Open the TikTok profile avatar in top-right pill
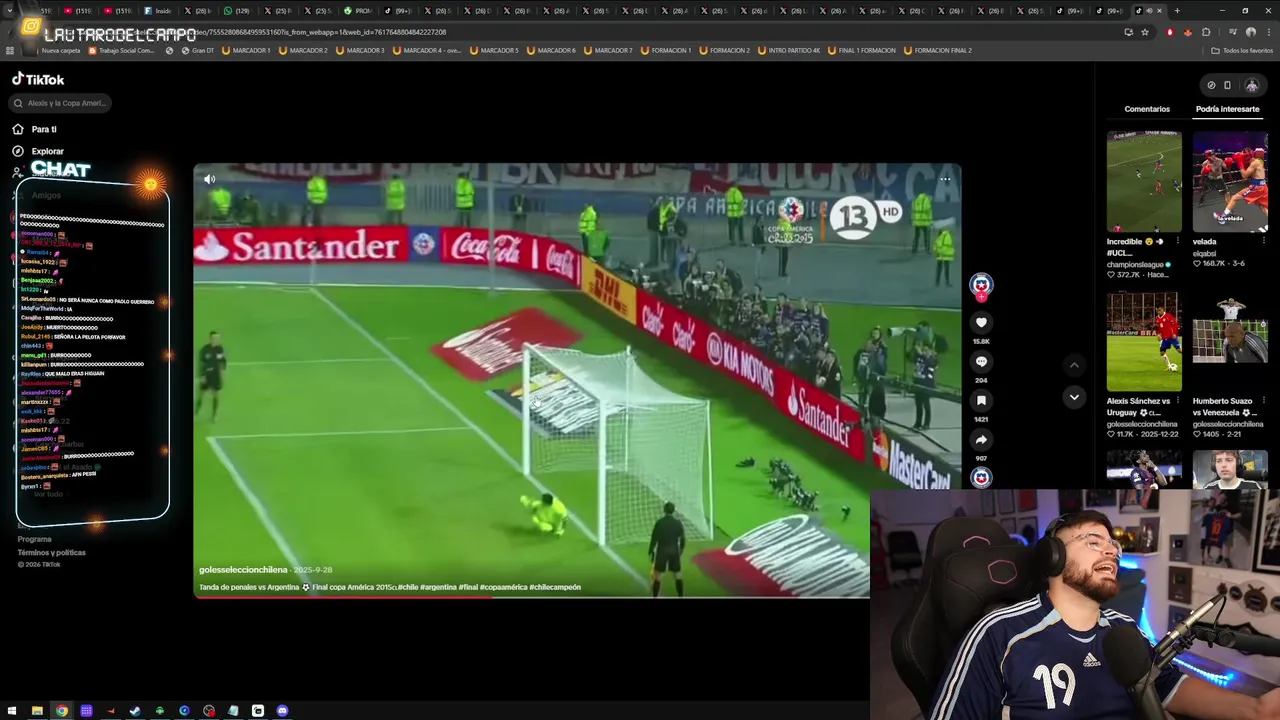The height and width of the screenshot is (720, 1280). (x=1251, y=85)
